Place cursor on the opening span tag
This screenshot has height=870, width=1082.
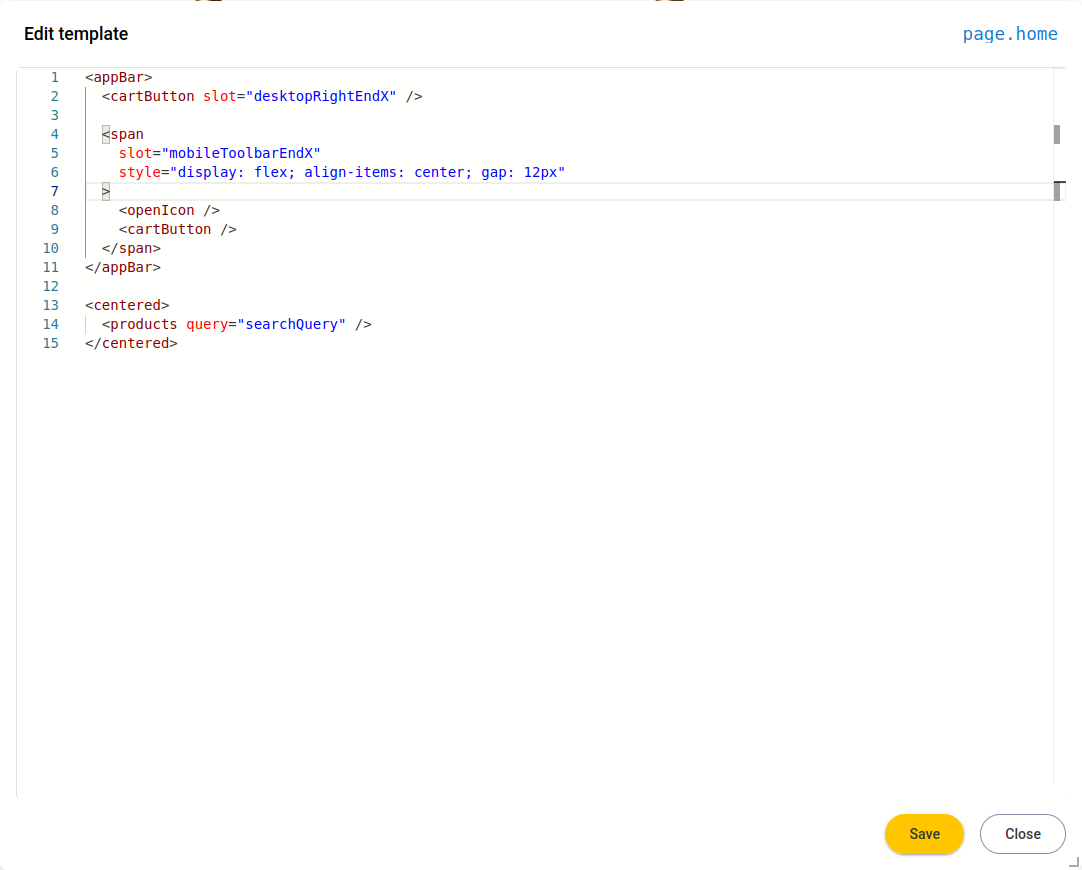[x=126, y=134]
